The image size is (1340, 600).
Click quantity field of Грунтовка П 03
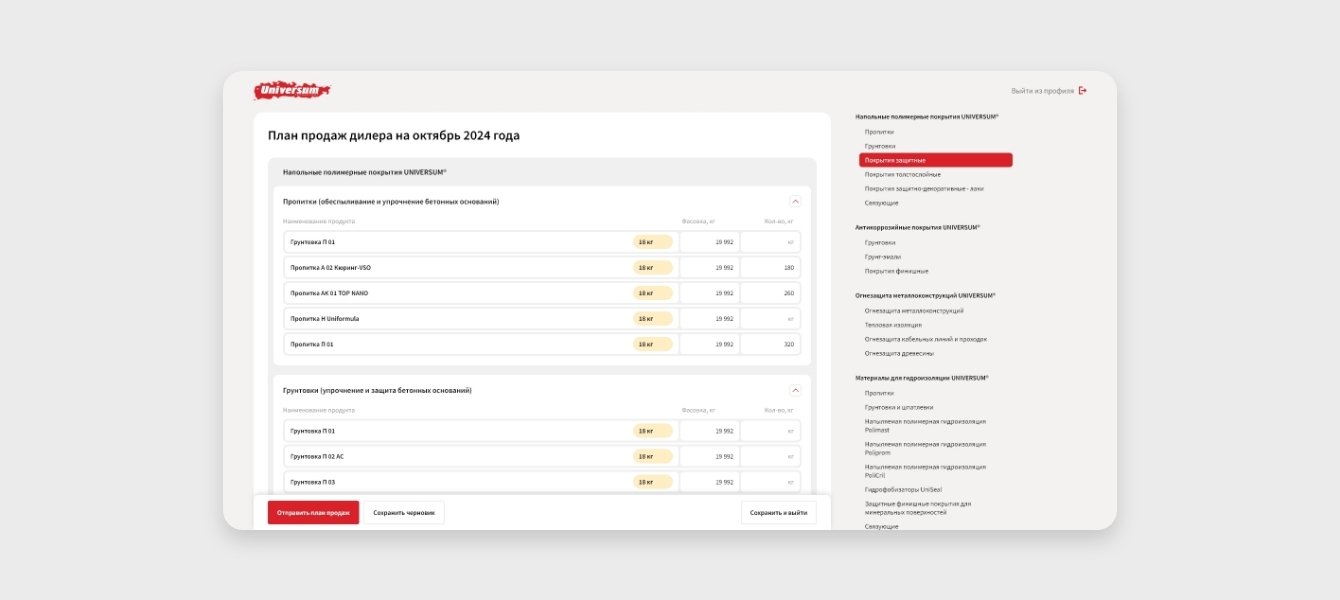click(x=770, y=482)
